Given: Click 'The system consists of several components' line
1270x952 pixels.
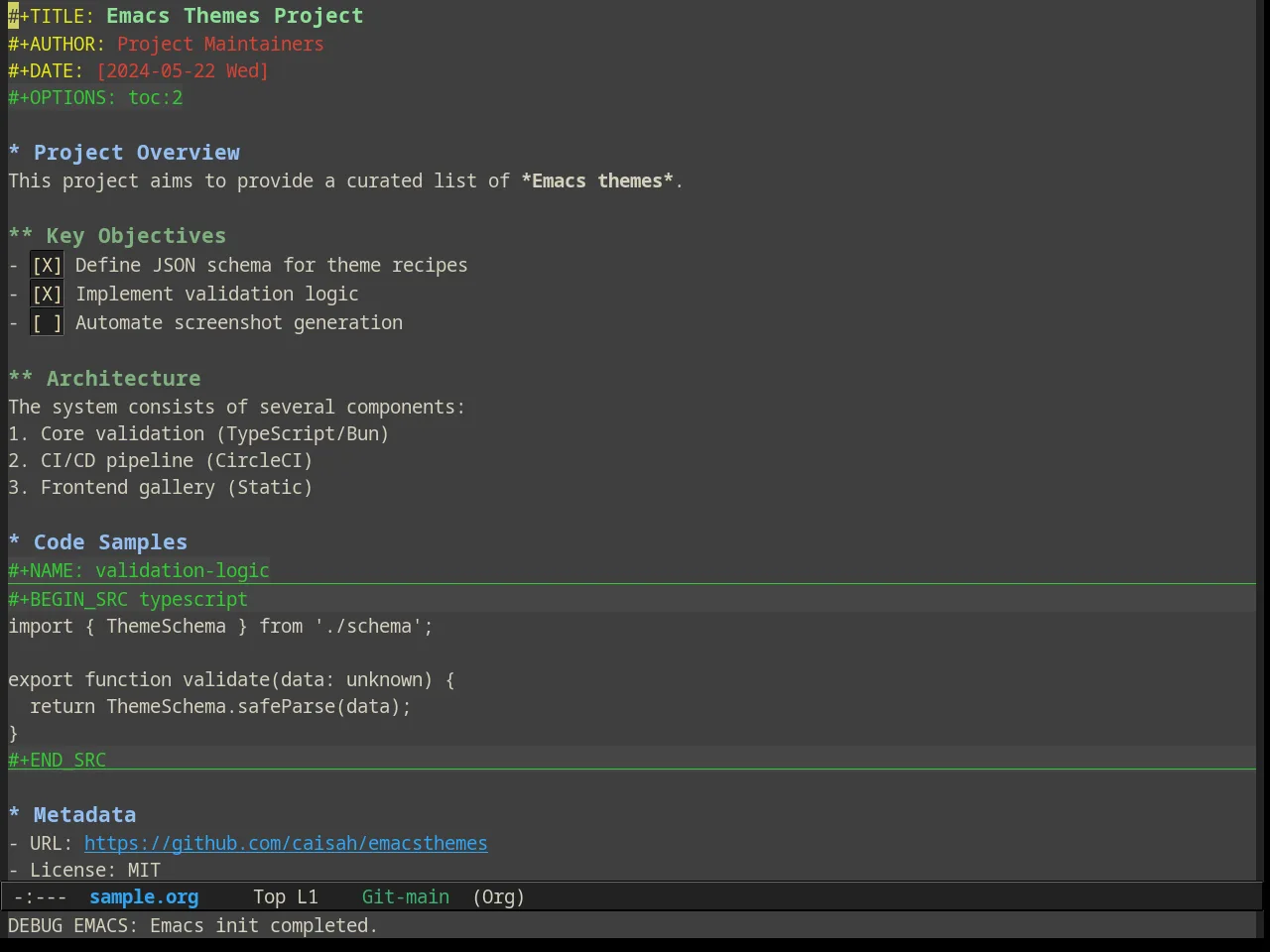Looking at the screenshot, I should coord(236,407).
